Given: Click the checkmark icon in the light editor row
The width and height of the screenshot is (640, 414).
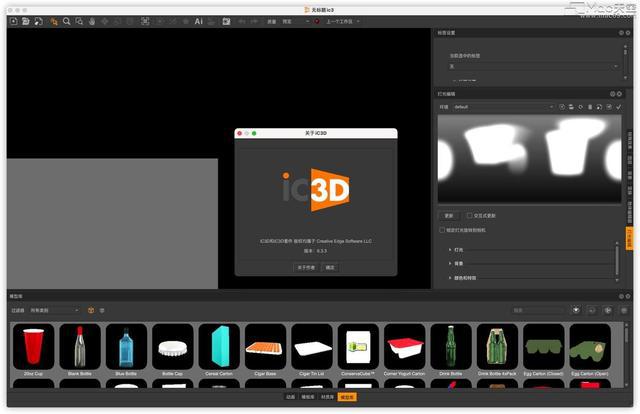Looking at the screenshot, I should point(619,107).
